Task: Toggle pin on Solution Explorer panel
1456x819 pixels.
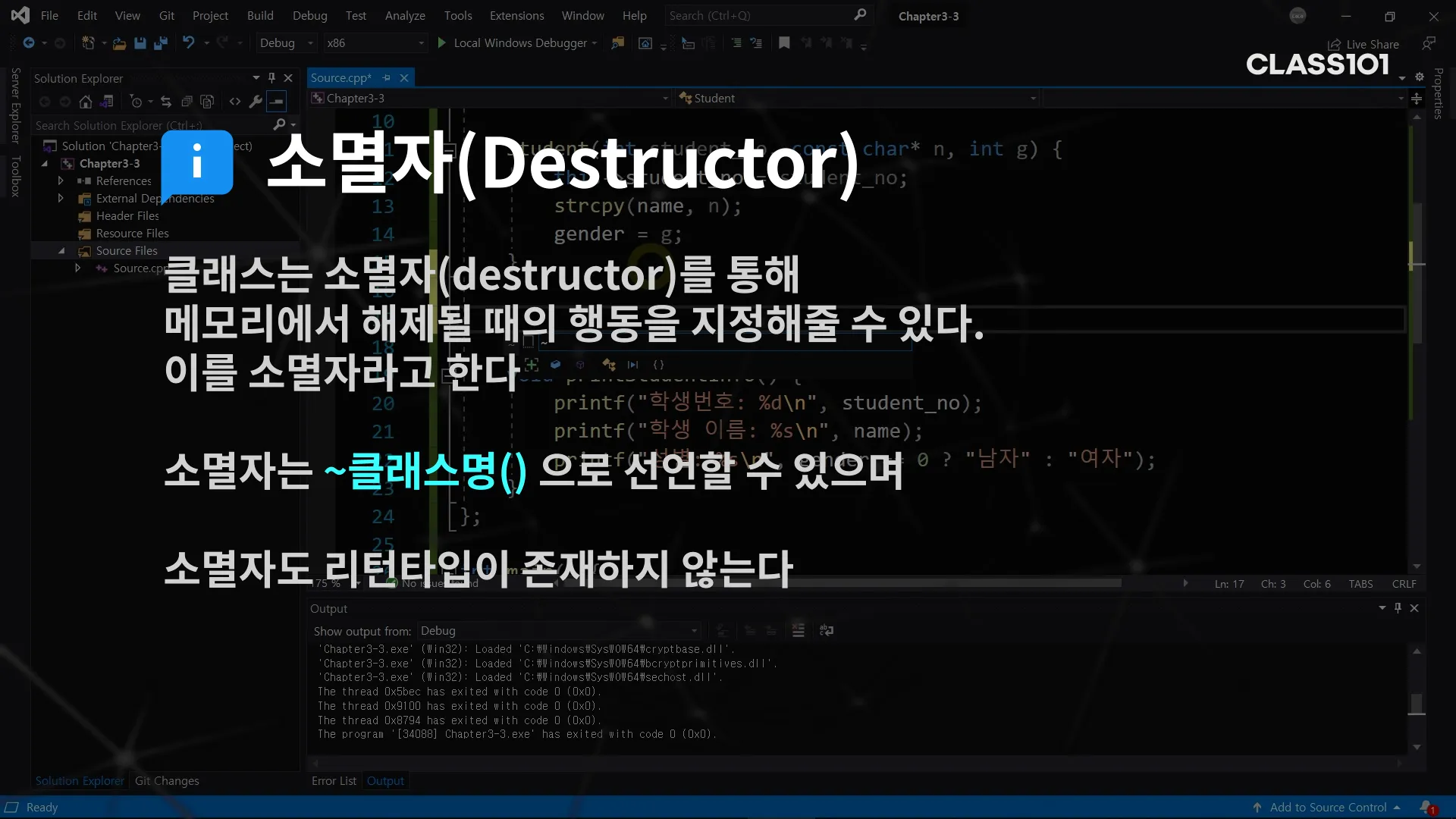Action: point(271,78)
